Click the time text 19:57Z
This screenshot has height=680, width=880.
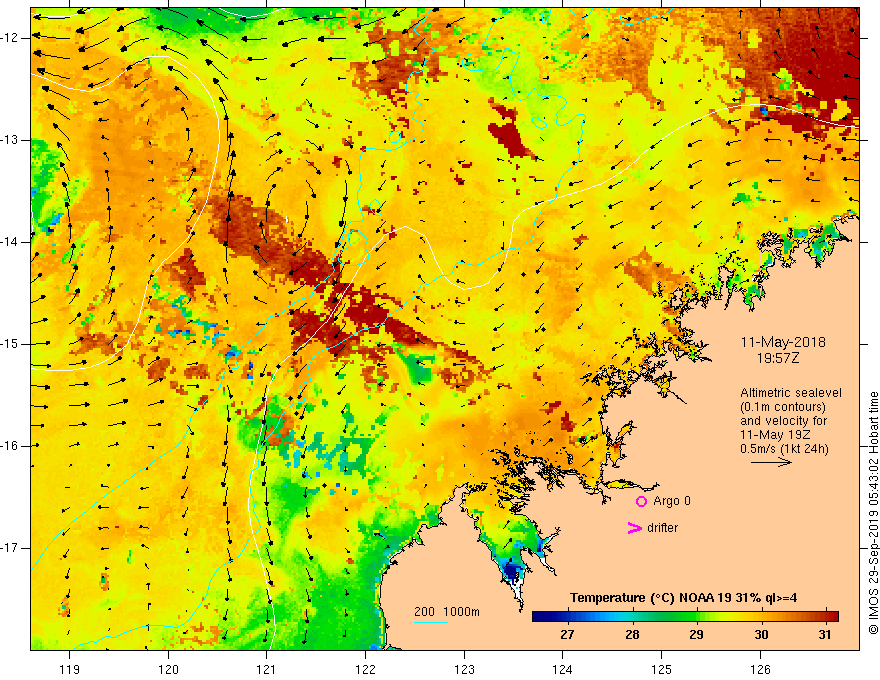point(777,358)
